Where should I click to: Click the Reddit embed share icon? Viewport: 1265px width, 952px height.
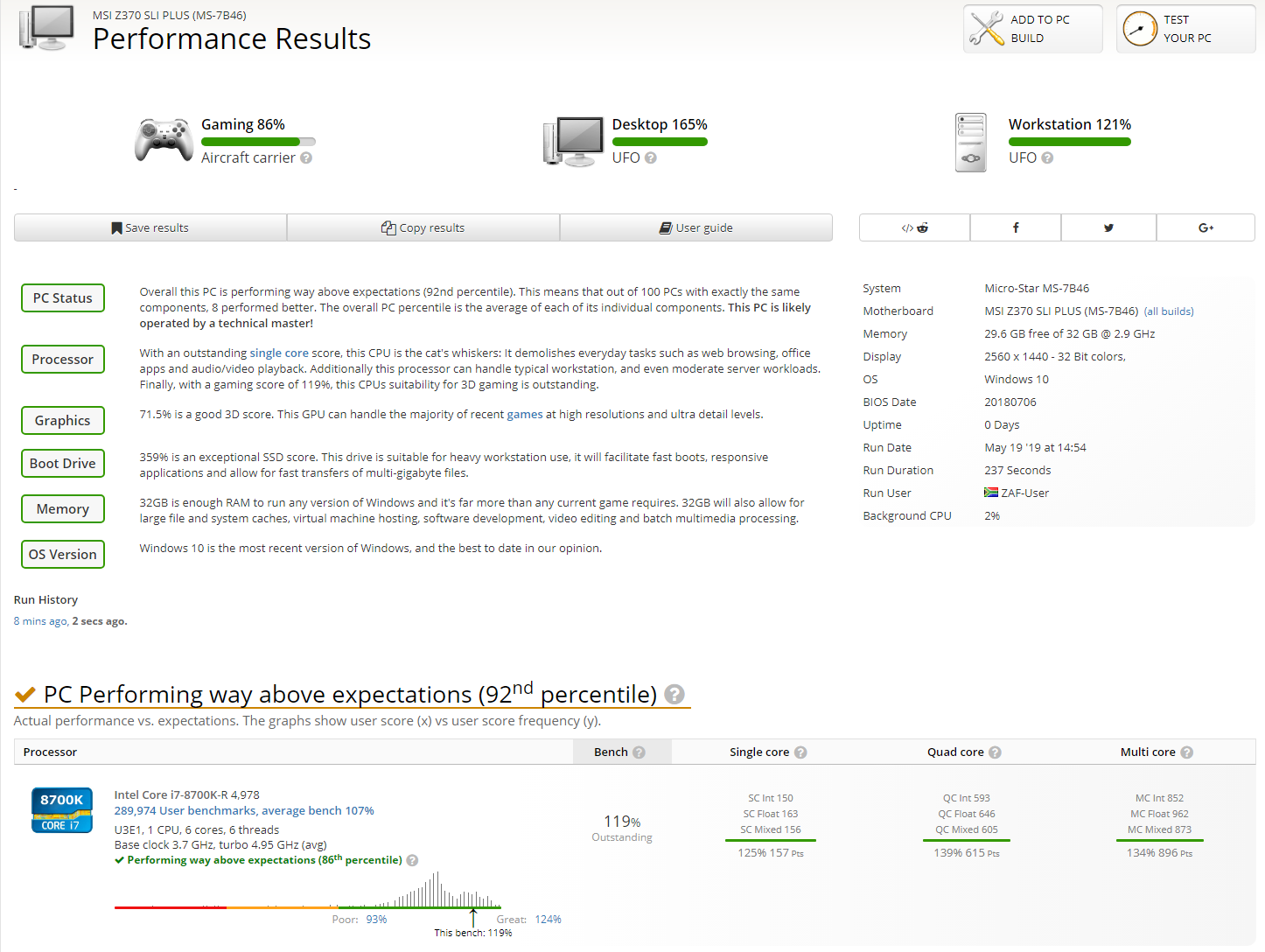point(914,227)
